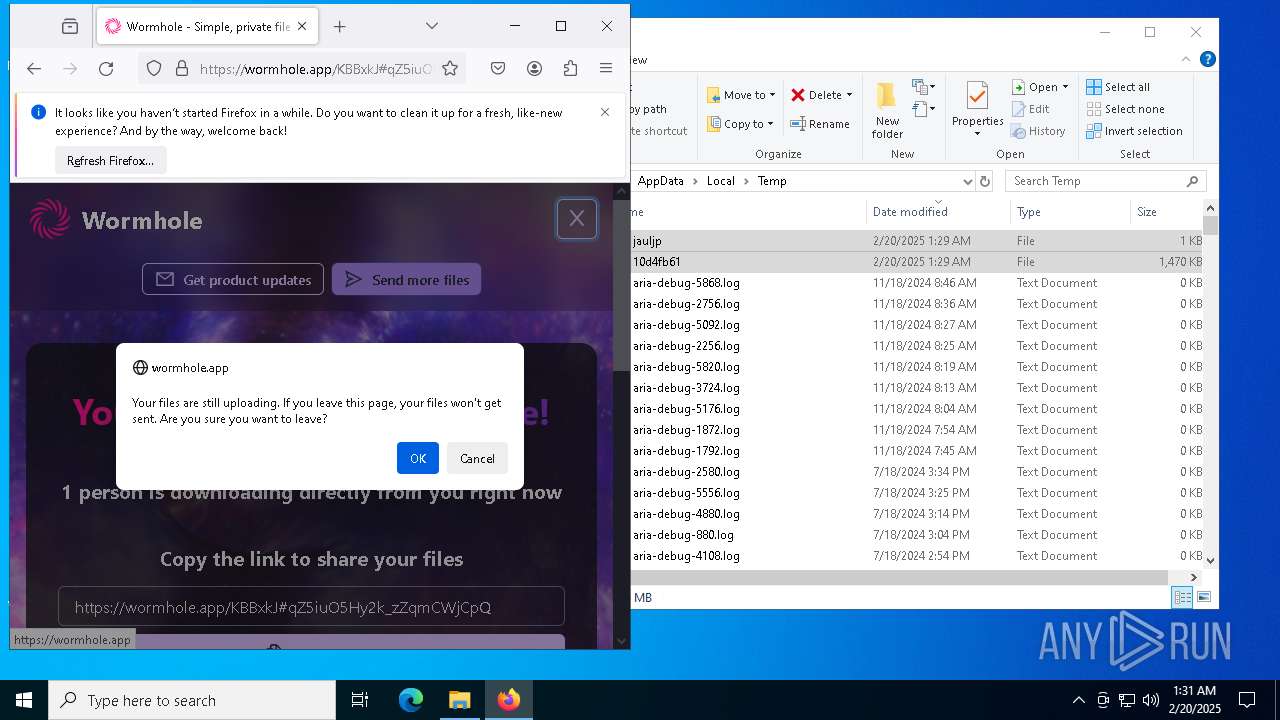Click History in Explorer ribbon

point(1038,131)
